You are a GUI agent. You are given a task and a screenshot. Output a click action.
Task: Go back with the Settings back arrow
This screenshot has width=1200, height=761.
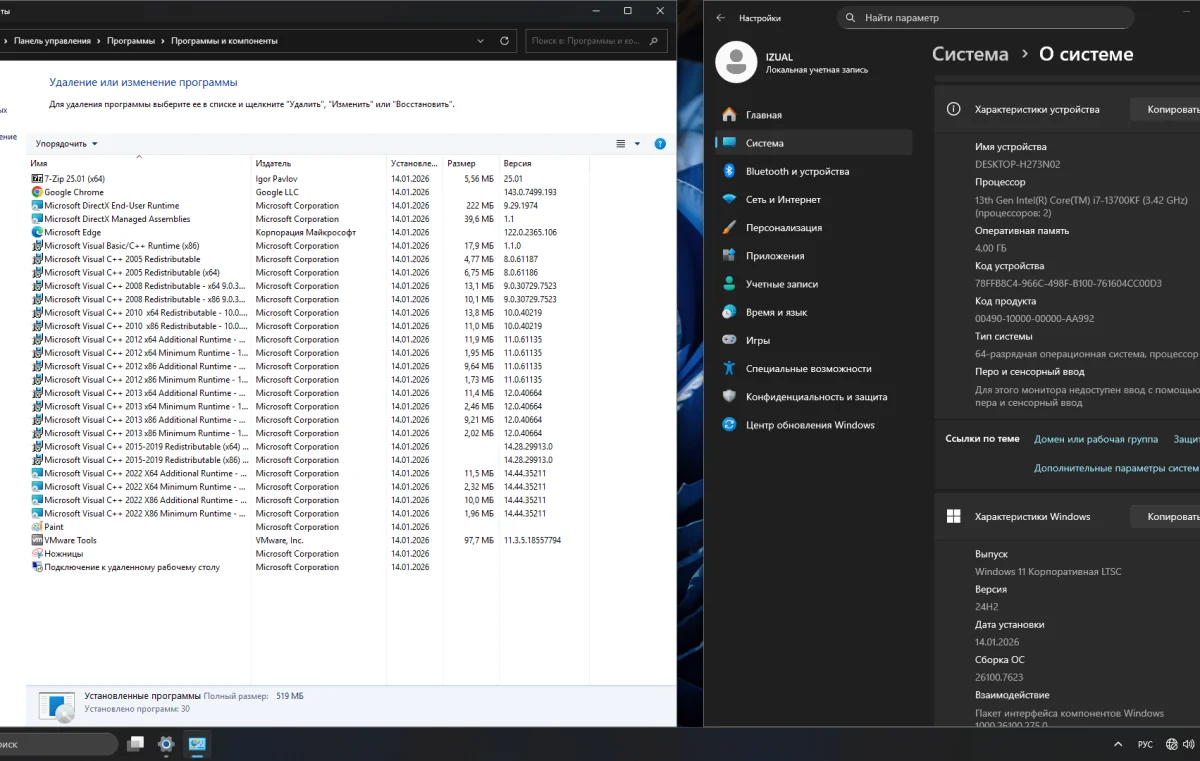[718, 18]
